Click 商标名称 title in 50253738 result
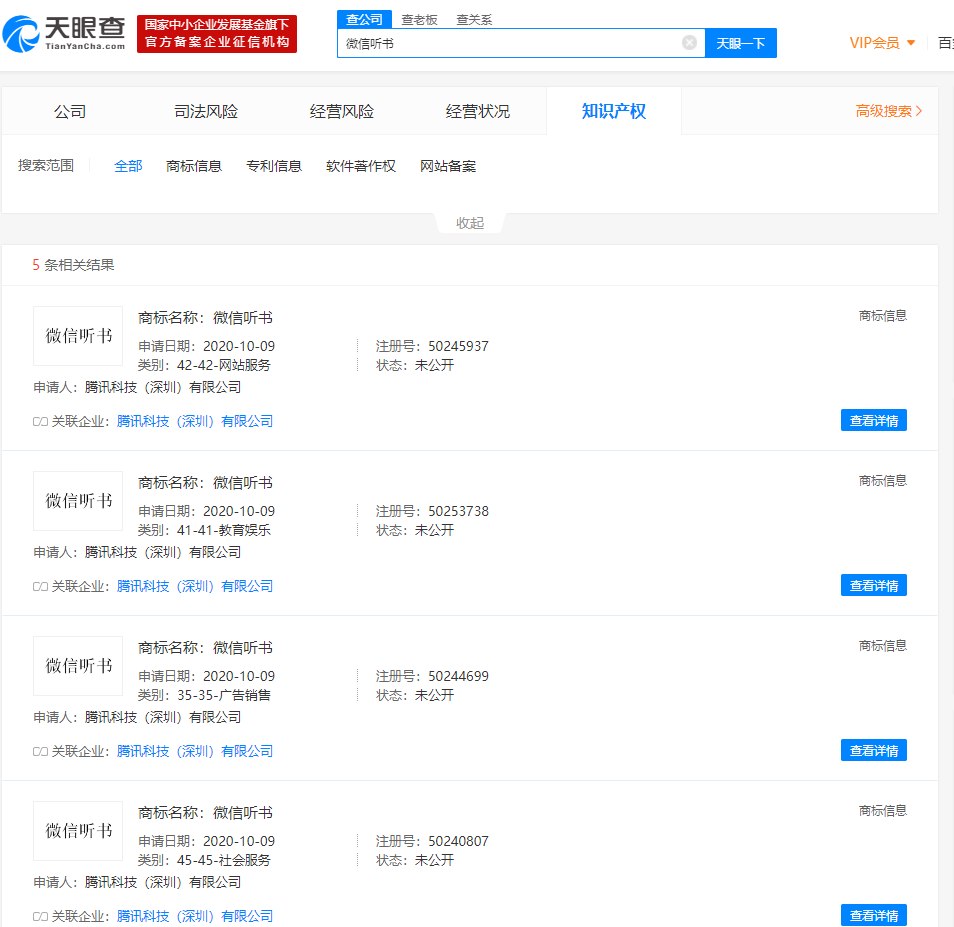Viewport: 954px width, 927px height. click(x=205, y=482)
